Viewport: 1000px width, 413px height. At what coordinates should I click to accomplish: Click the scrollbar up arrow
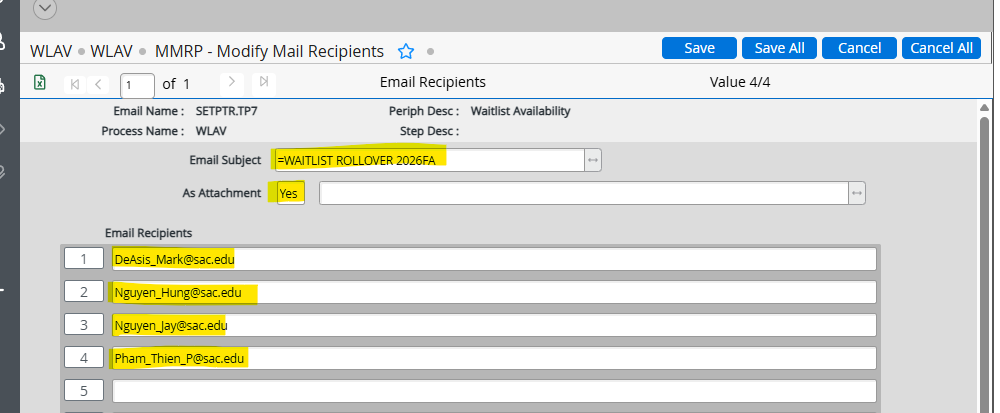(x=985, y=108)
